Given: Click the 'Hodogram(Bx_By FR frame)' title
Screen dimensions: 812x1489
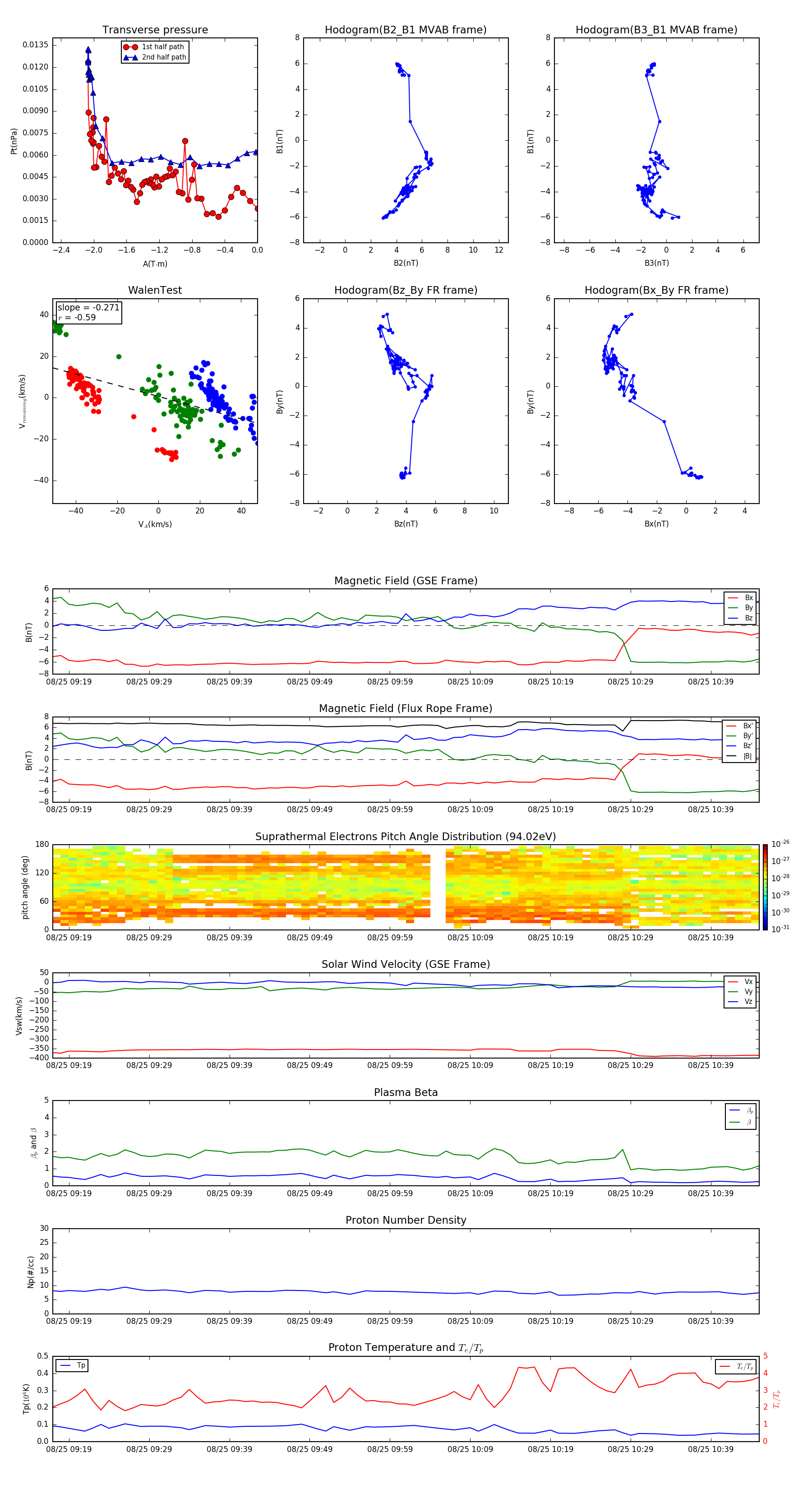Looking at the screenshot, I should [x=656, y=290].
